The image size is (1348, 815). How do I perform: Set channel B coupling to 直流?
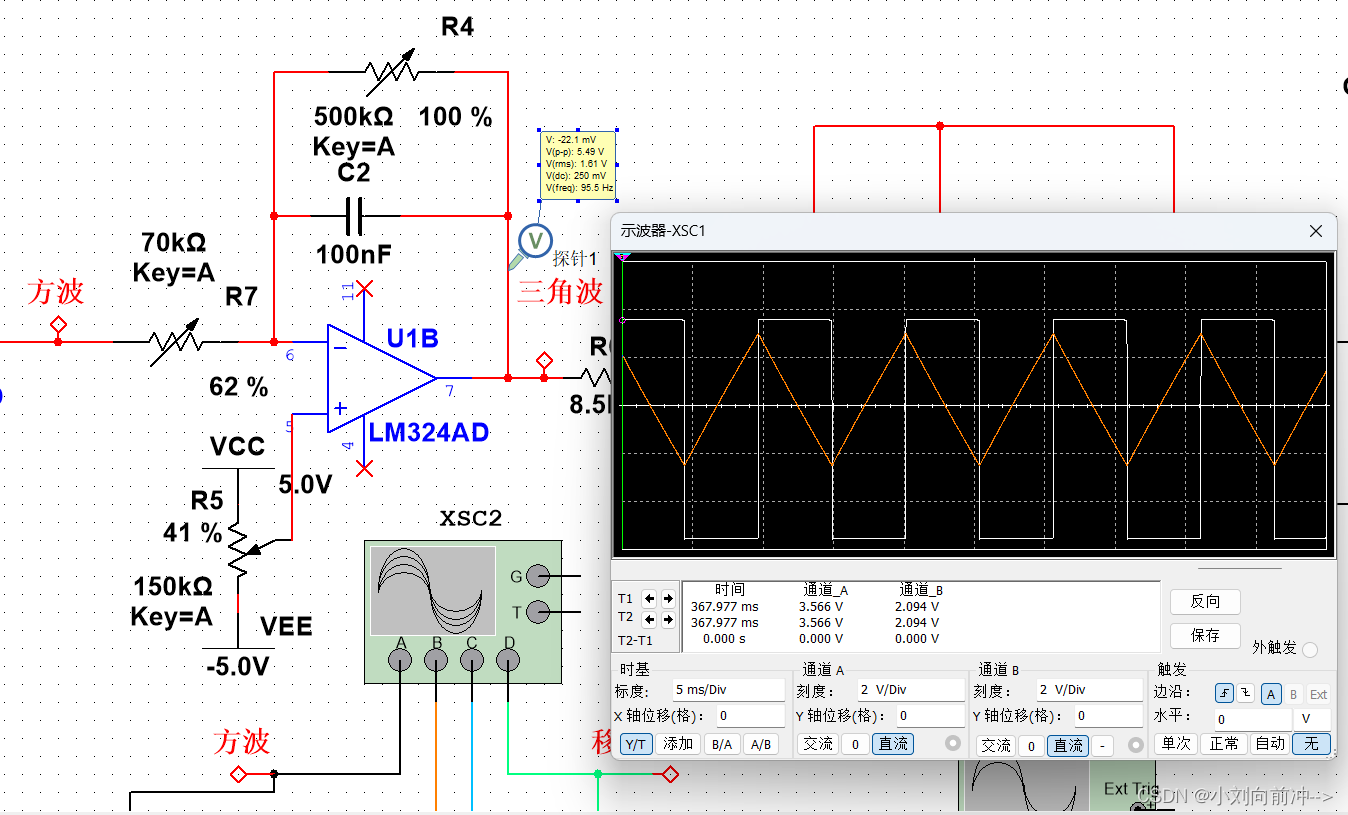click(x=1068, y=745)
